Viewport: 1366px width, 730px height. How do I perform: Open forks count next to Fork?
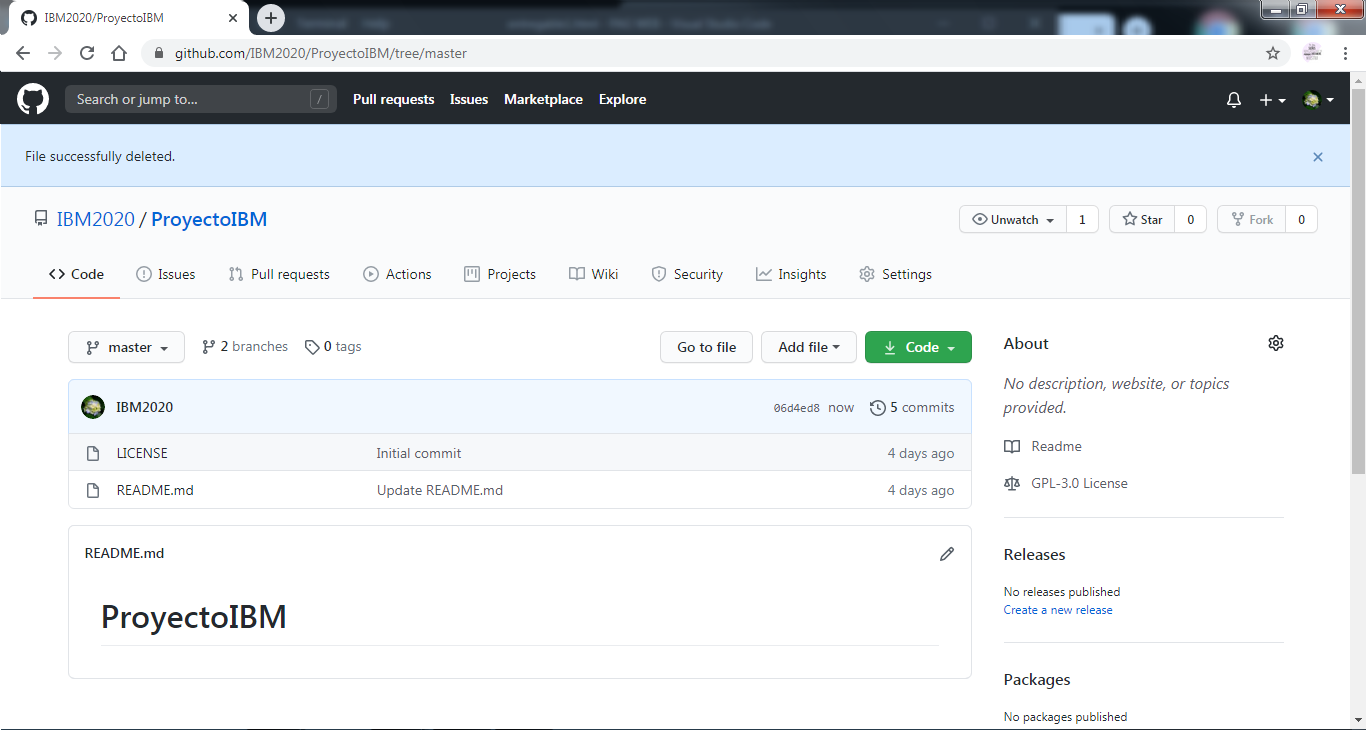coord(1301,219)
